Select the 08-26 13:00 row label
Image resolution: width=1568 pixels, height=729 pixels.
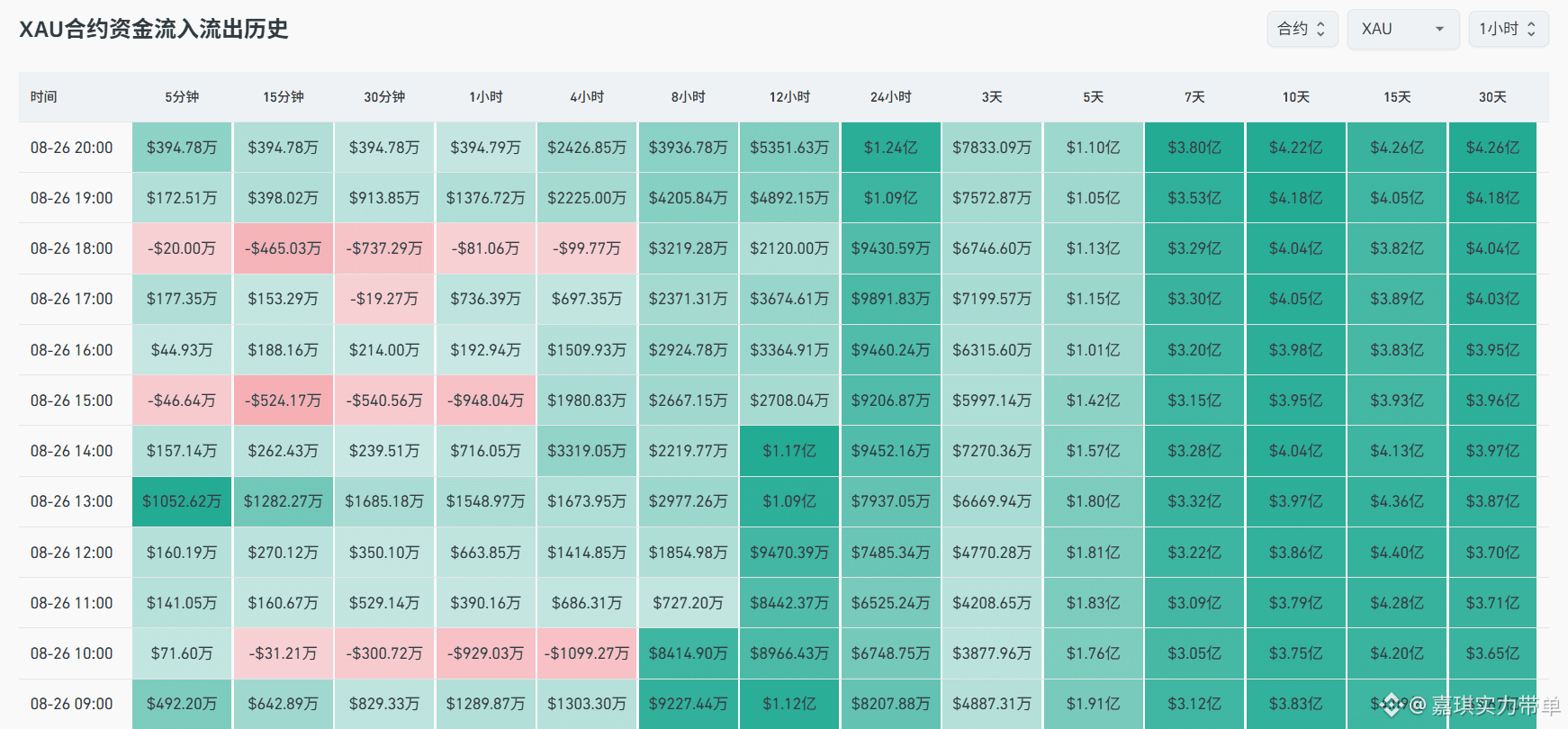click(x=72, y=501)
